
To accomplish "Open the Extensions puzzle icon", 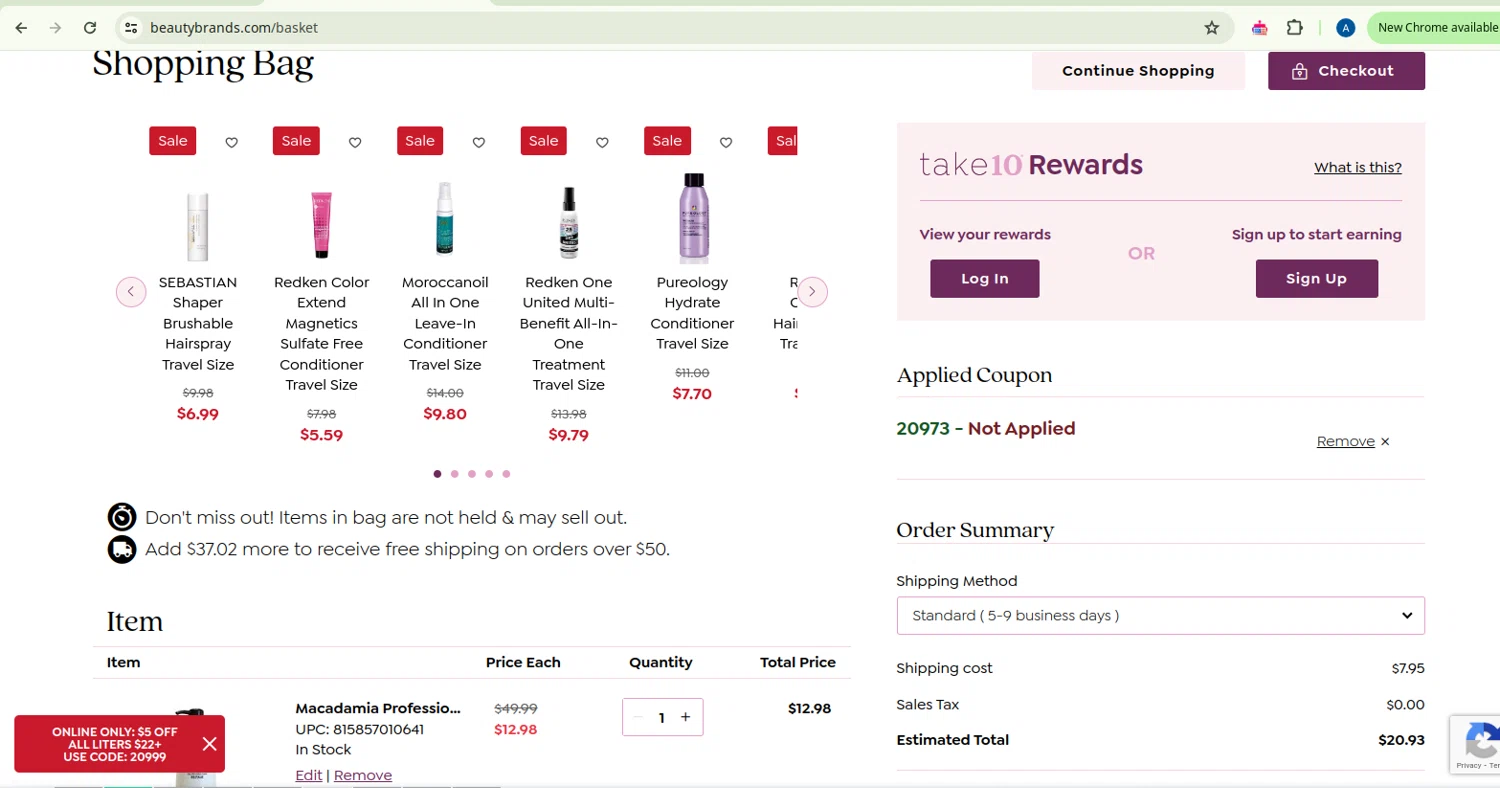I will coord(1294,27).
